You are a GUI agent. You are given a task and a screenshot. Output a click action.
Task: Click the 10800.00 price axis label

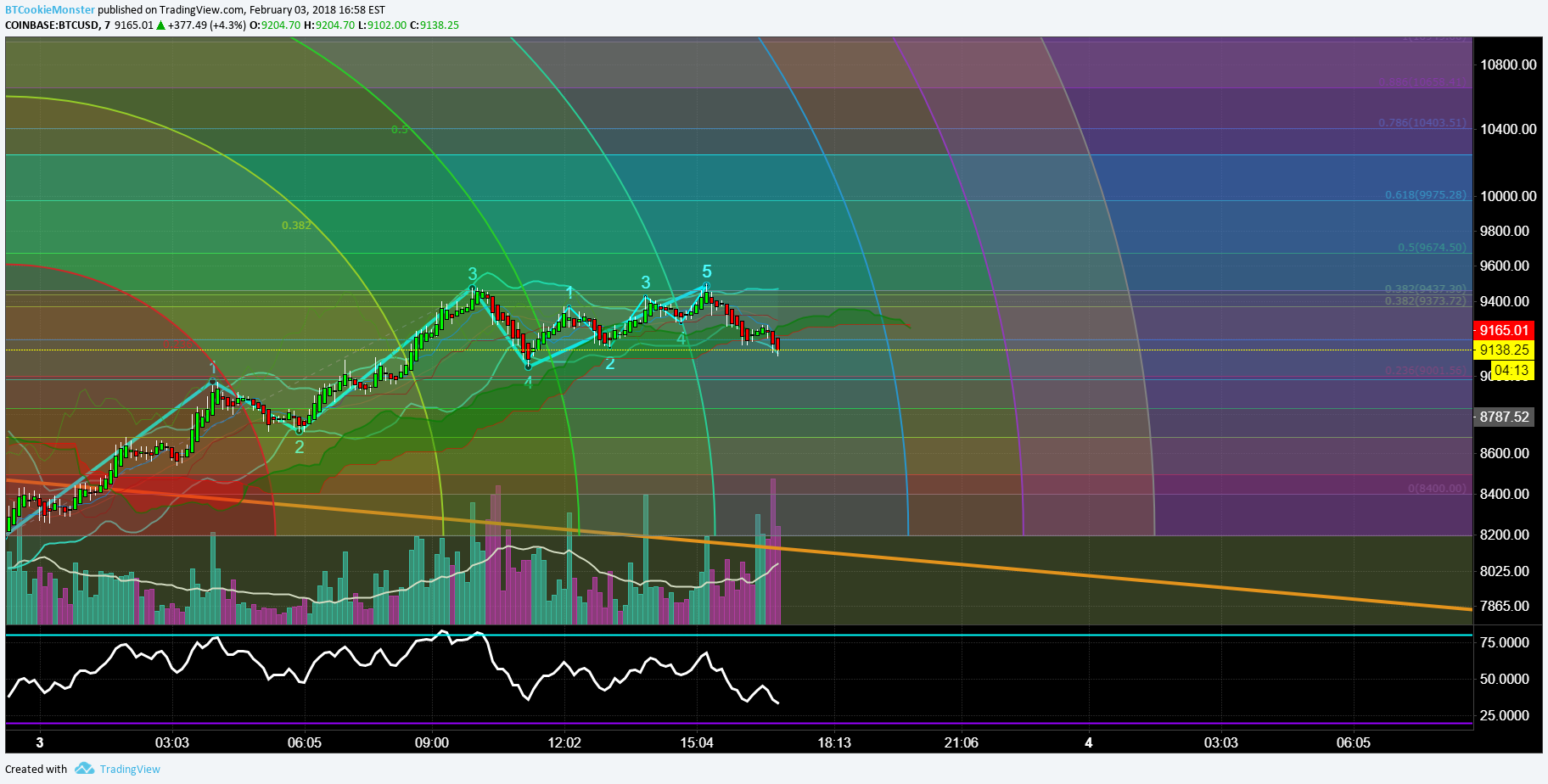tap(1508, 64)
